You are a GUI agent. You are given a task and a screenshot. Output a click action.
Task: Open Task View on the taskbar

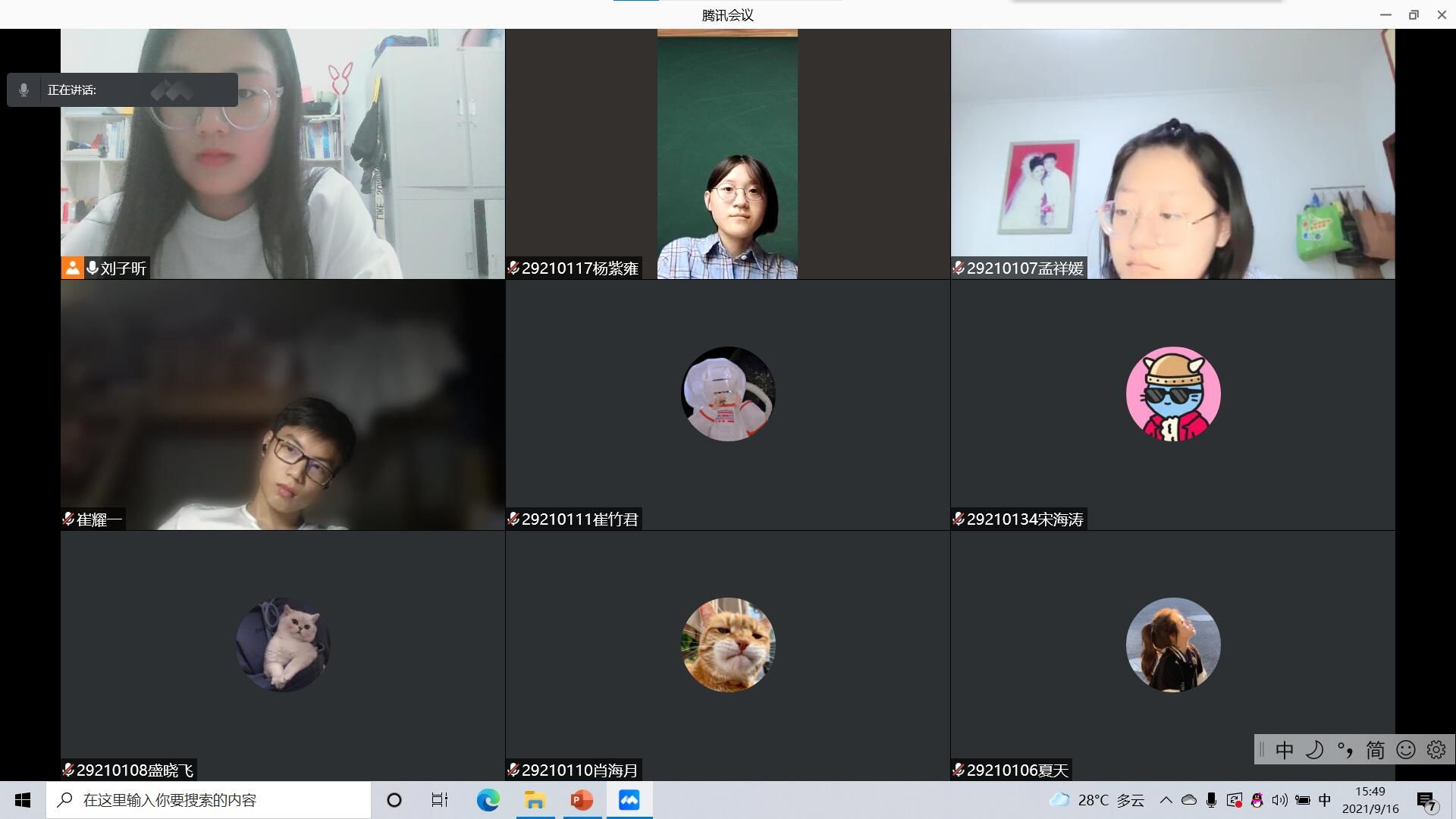pos(440,800)
